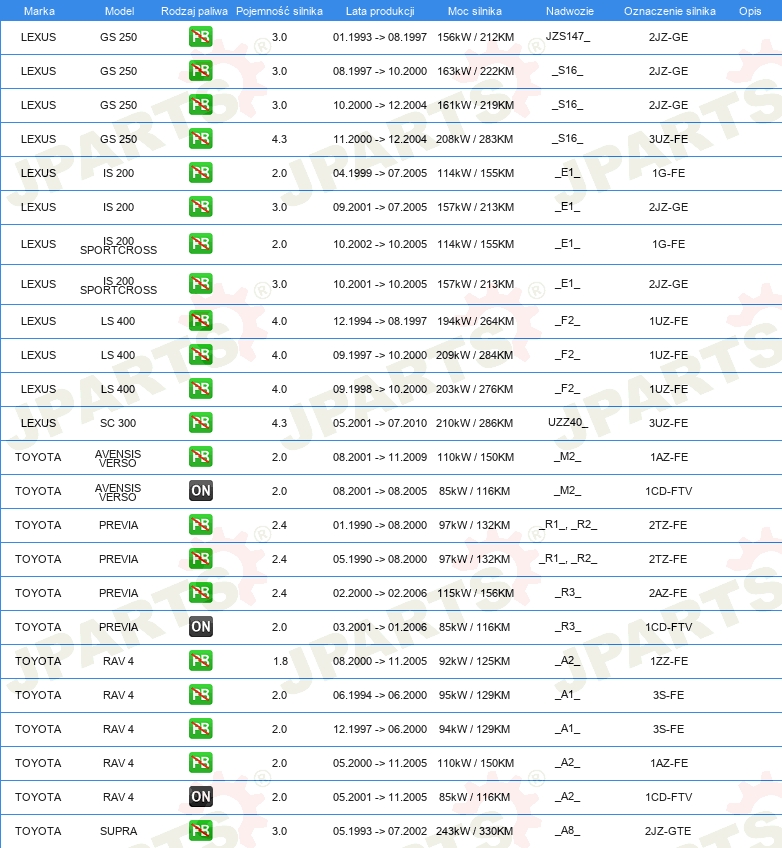Viewport: 782px width, 848px height.
Task: Click petrol icon in IS 200 Sportcross 10.2002 row
Action: [201, 244]
